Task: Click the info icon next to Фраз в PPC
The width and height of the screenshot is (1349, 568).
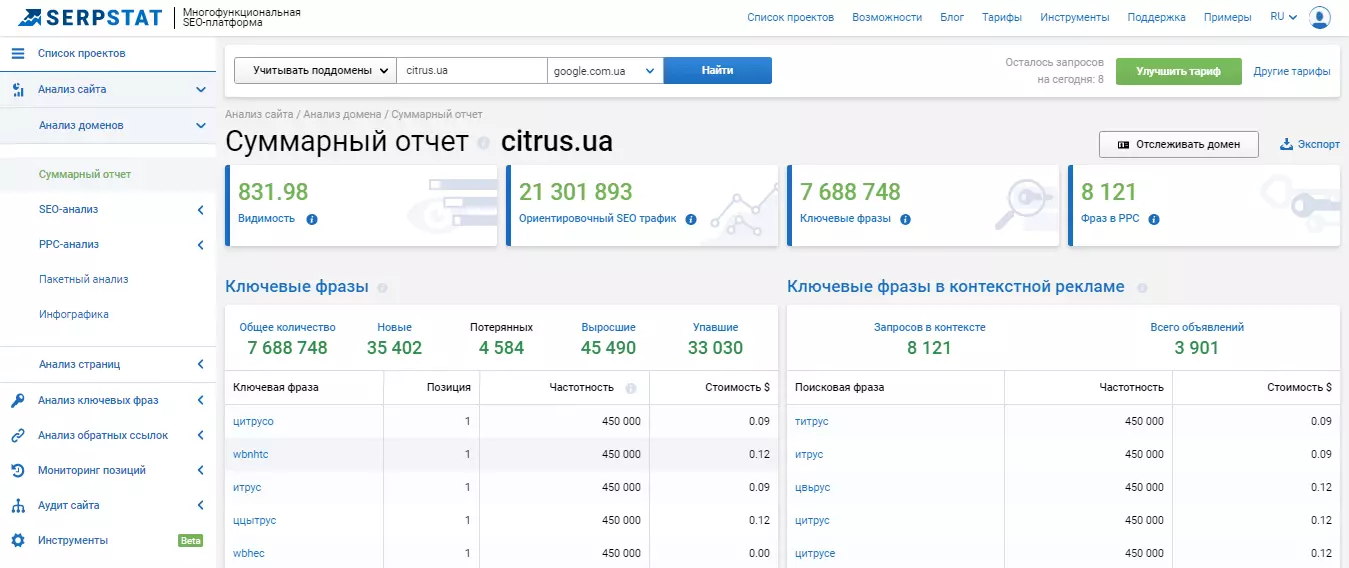Action: tap(1154, 219)
